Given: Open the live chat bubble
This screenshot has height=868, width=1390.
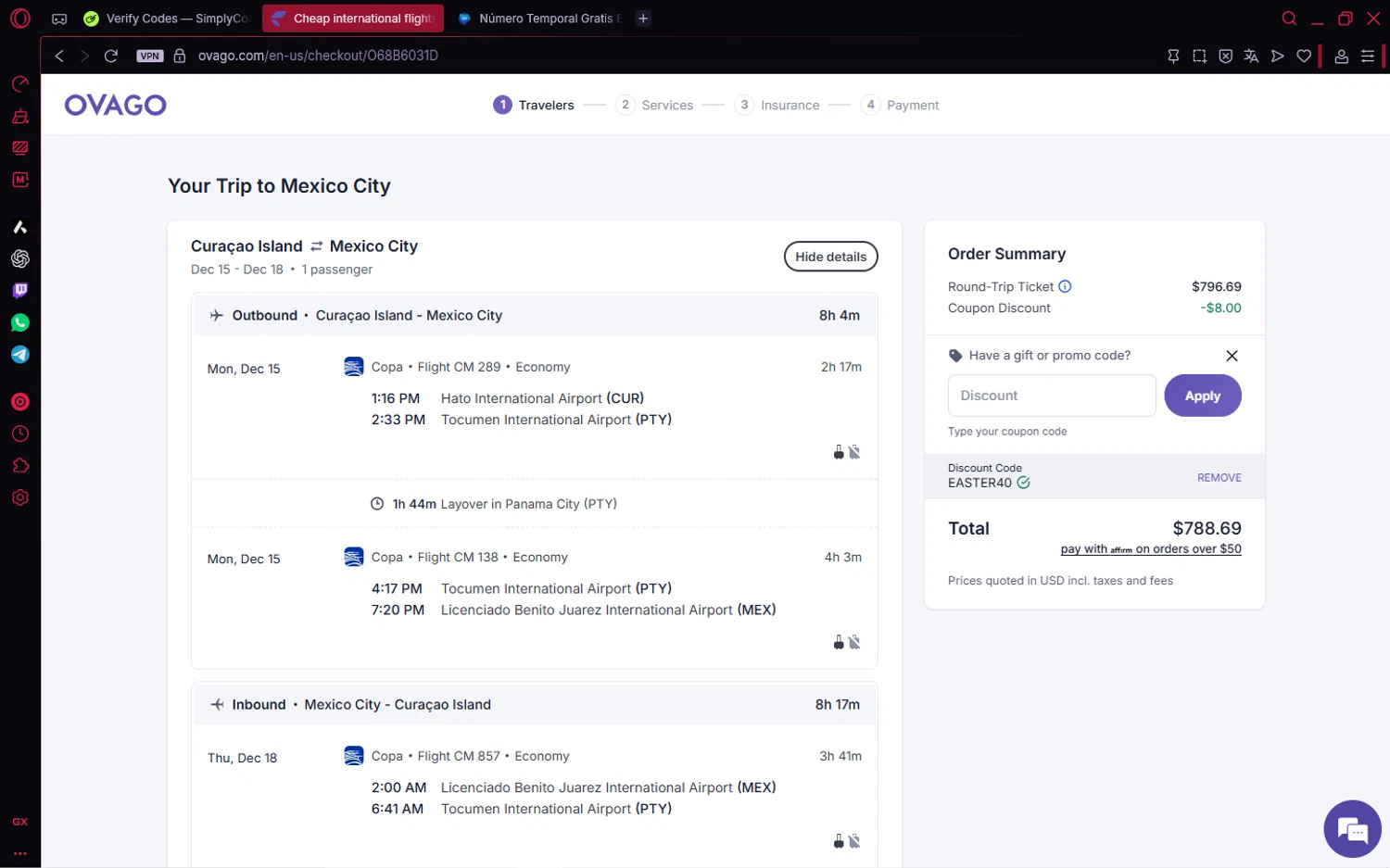Looking at the screenshot, I should 1353,829.
